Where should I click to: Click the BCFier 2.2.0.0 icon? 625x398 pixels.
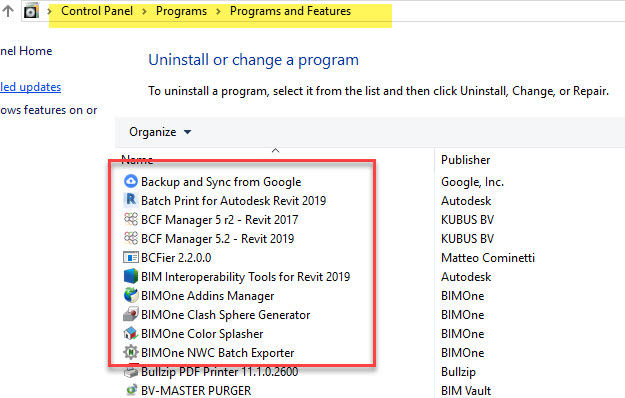(131, 257)
